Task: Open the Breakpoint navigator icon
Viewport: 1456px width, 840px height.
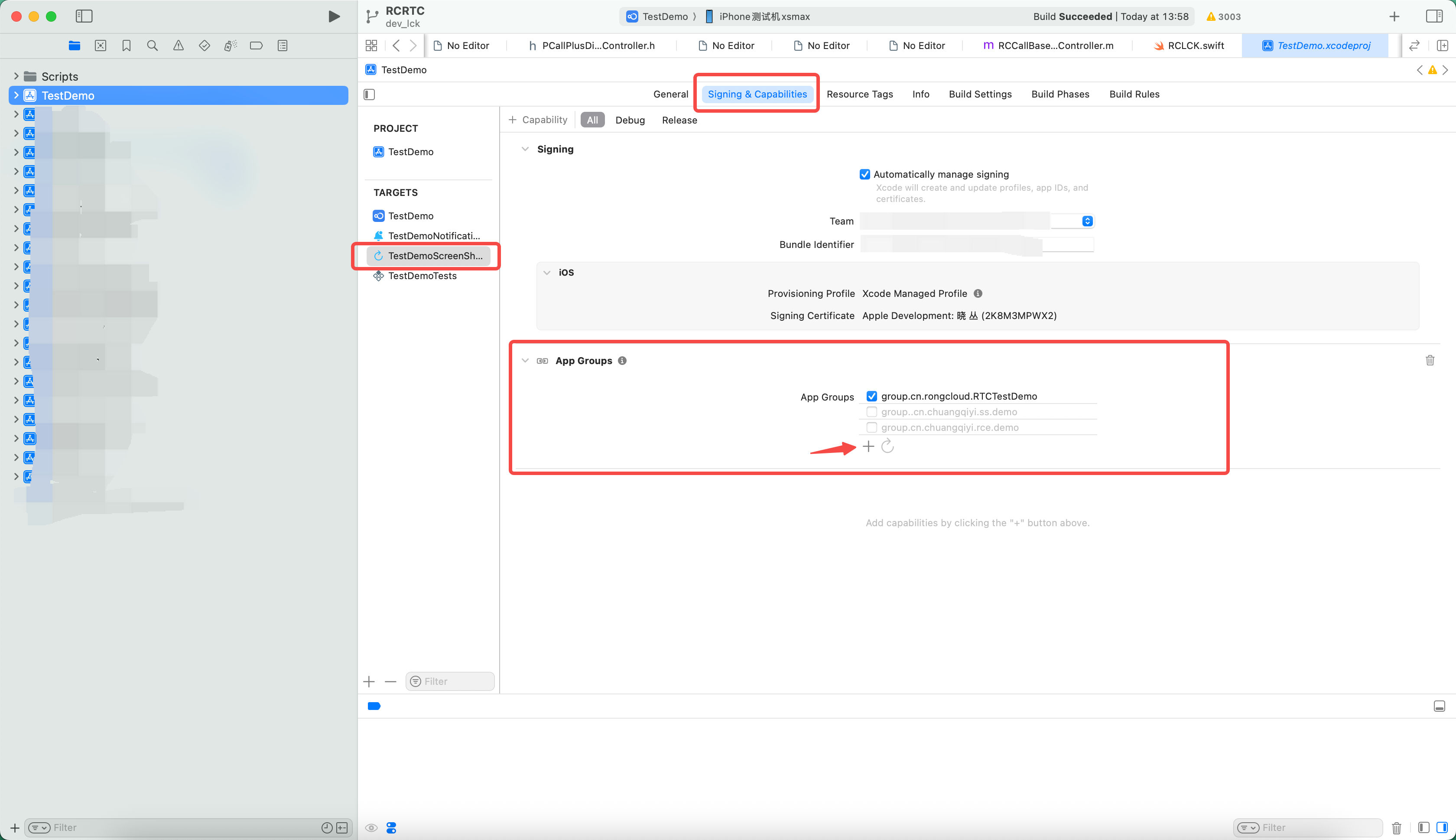Action: 256,46
